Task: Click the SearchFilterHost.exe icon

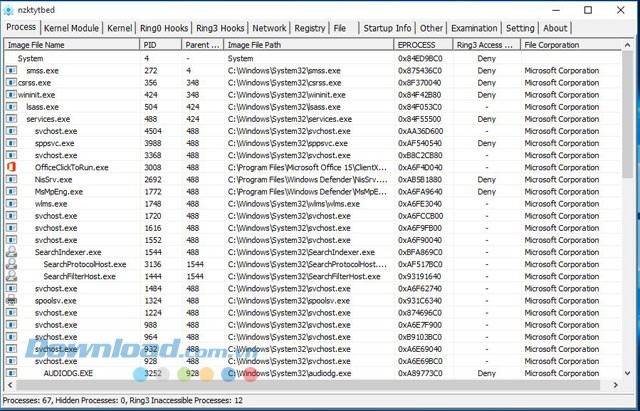Action: (11, 276)
